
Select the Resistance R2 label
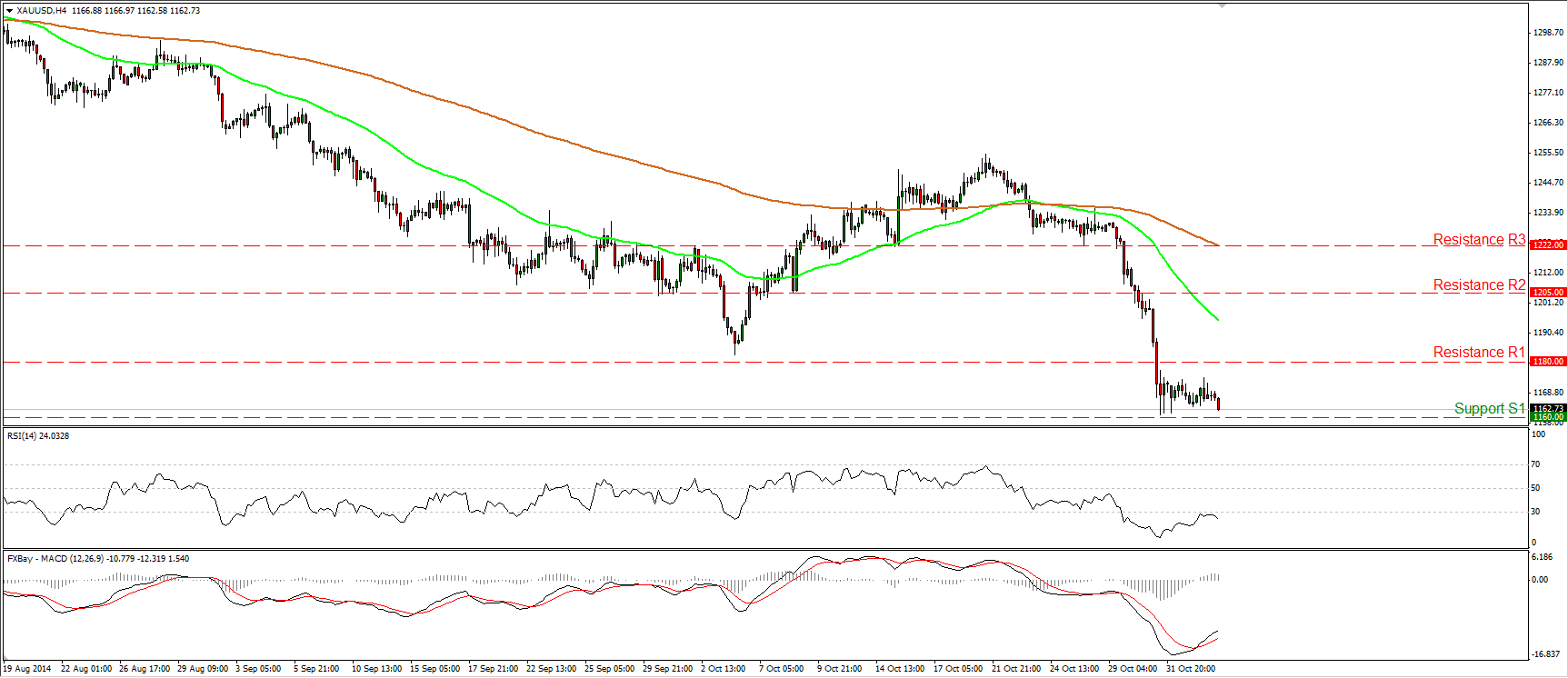pyautogui.click(x=1479, y=285)
